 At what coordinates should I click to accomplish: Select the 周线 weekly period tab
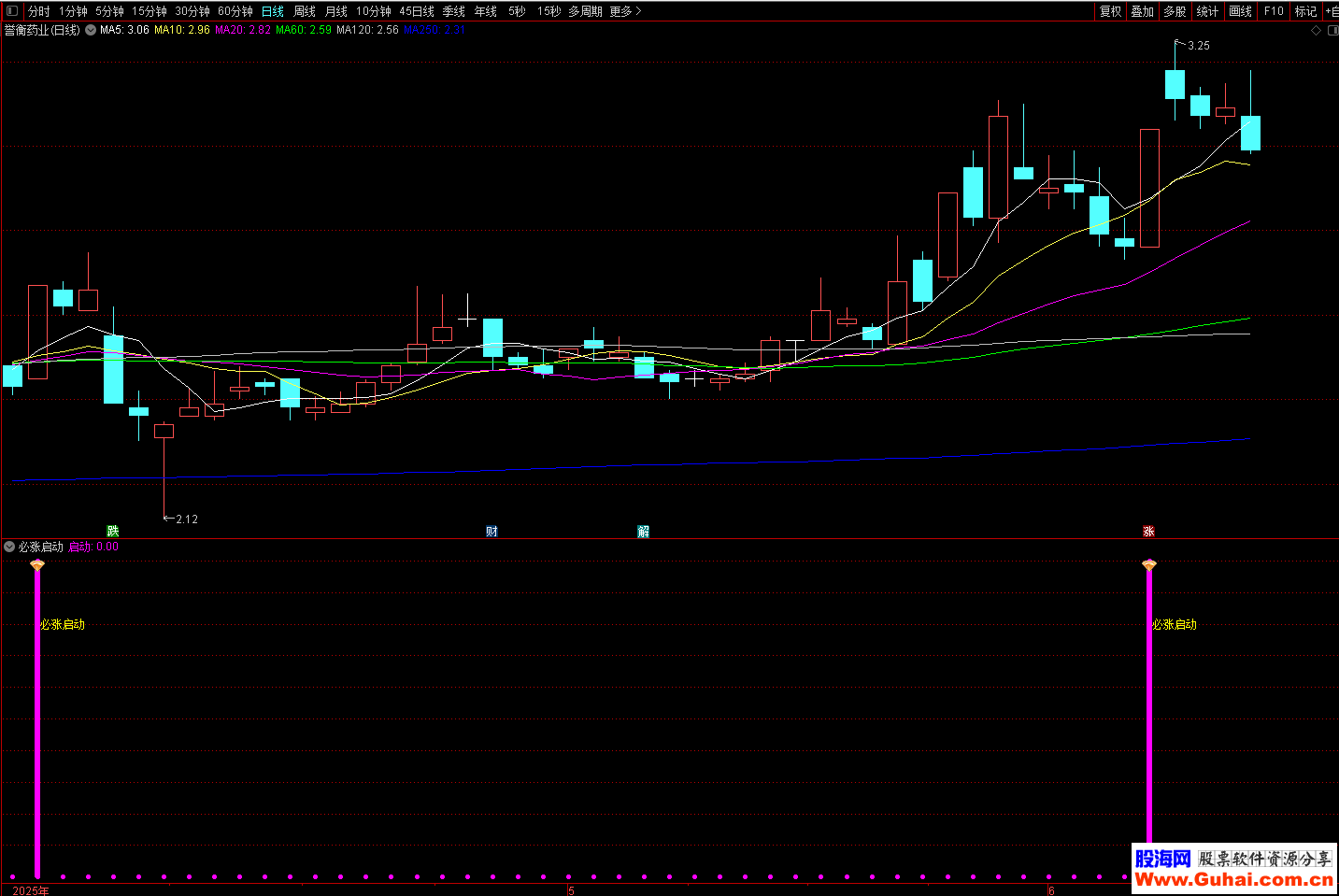(x=305, y=11)
